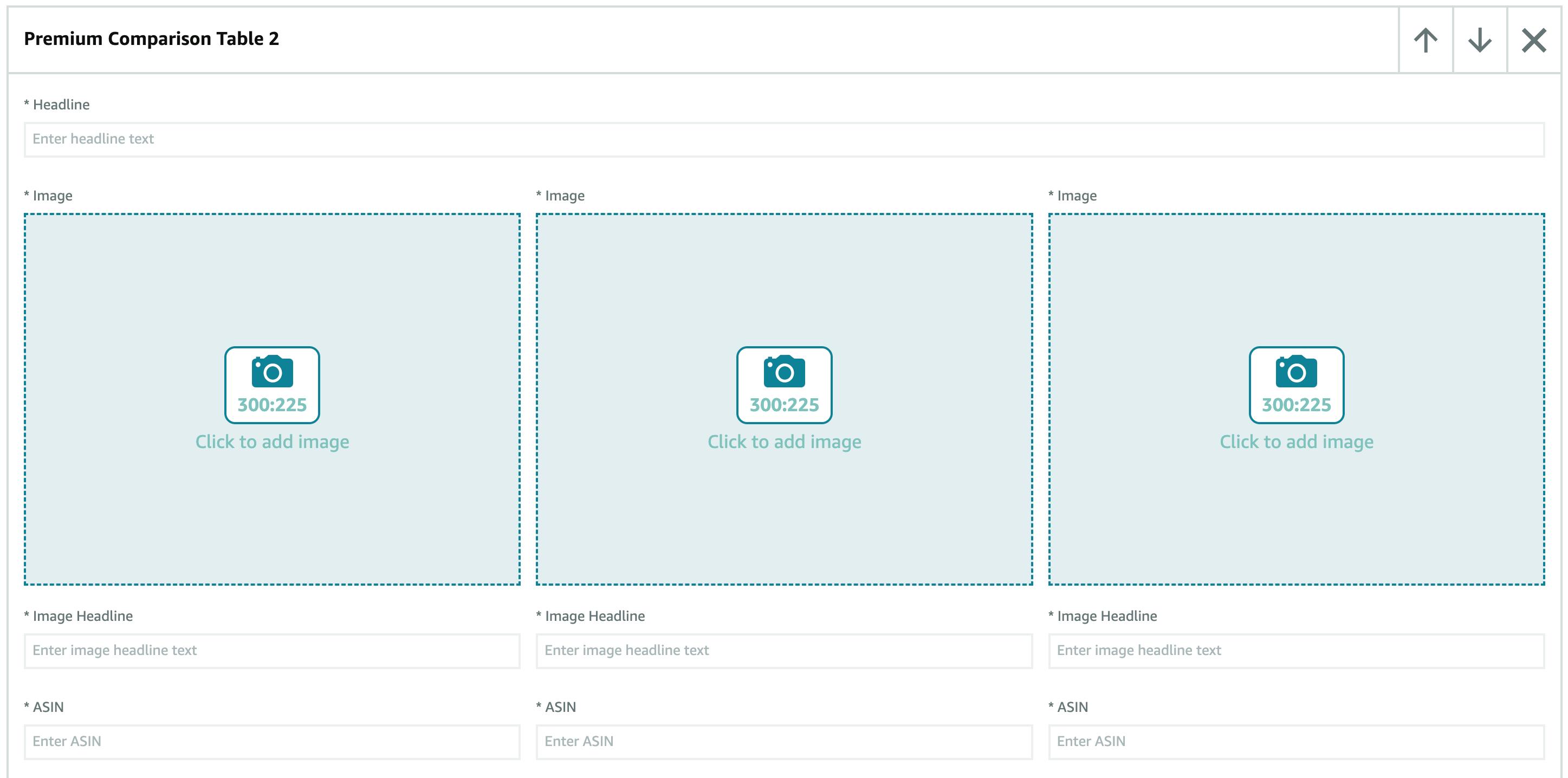Screen dimensions: 1568x778
Task: Remove module with the X icon
Action: click(x=1533, y=40)
